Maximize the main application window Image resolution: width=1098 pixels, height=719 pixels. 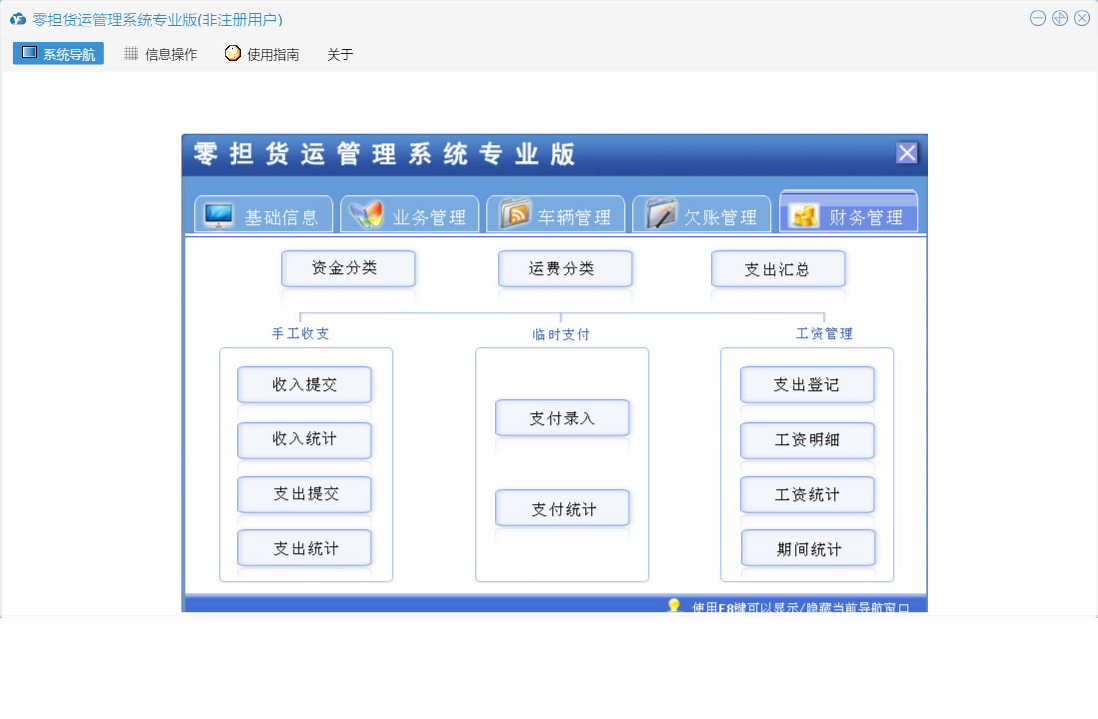coord(1060,18)
